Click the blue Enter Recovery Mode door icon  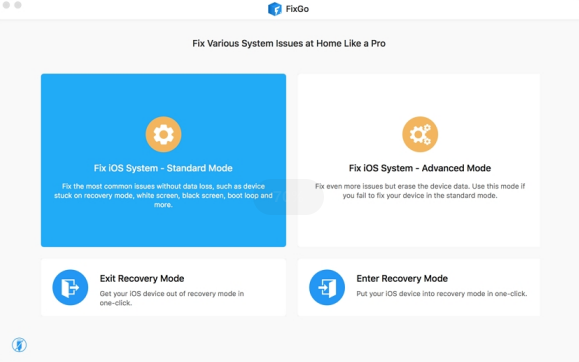tap(327, 287)
